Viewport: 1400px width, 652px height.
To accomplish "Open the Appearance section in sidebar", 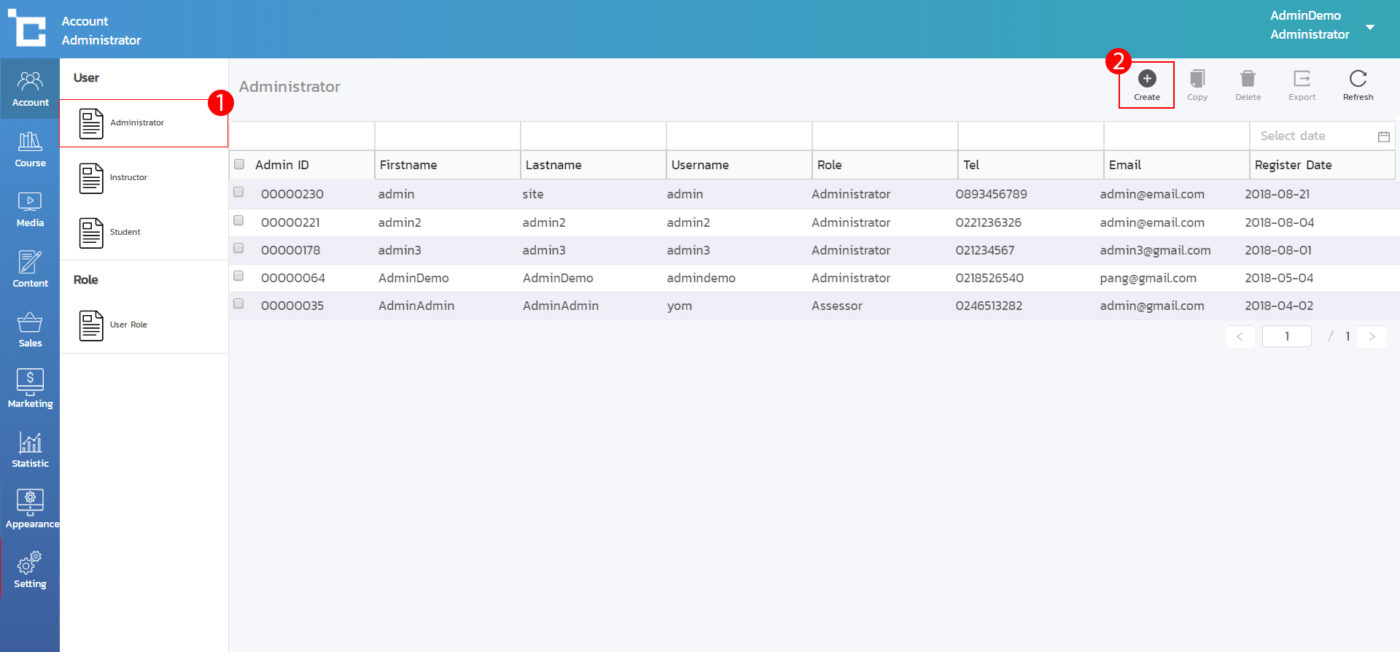I will click(x=30, y=509).
